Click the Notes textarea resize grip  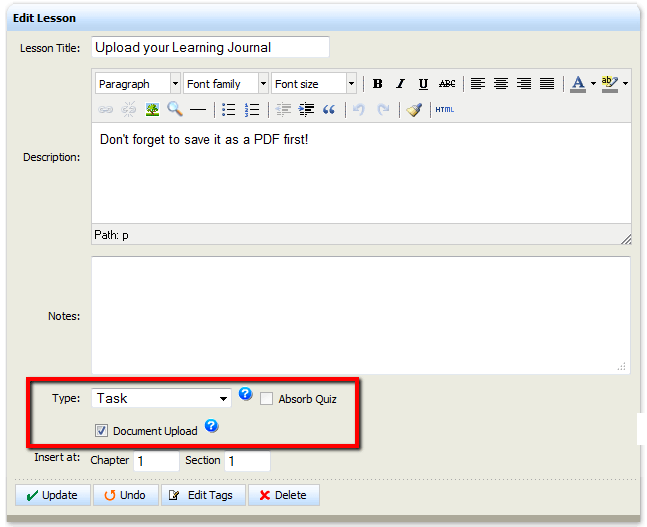tap(622, 366)
